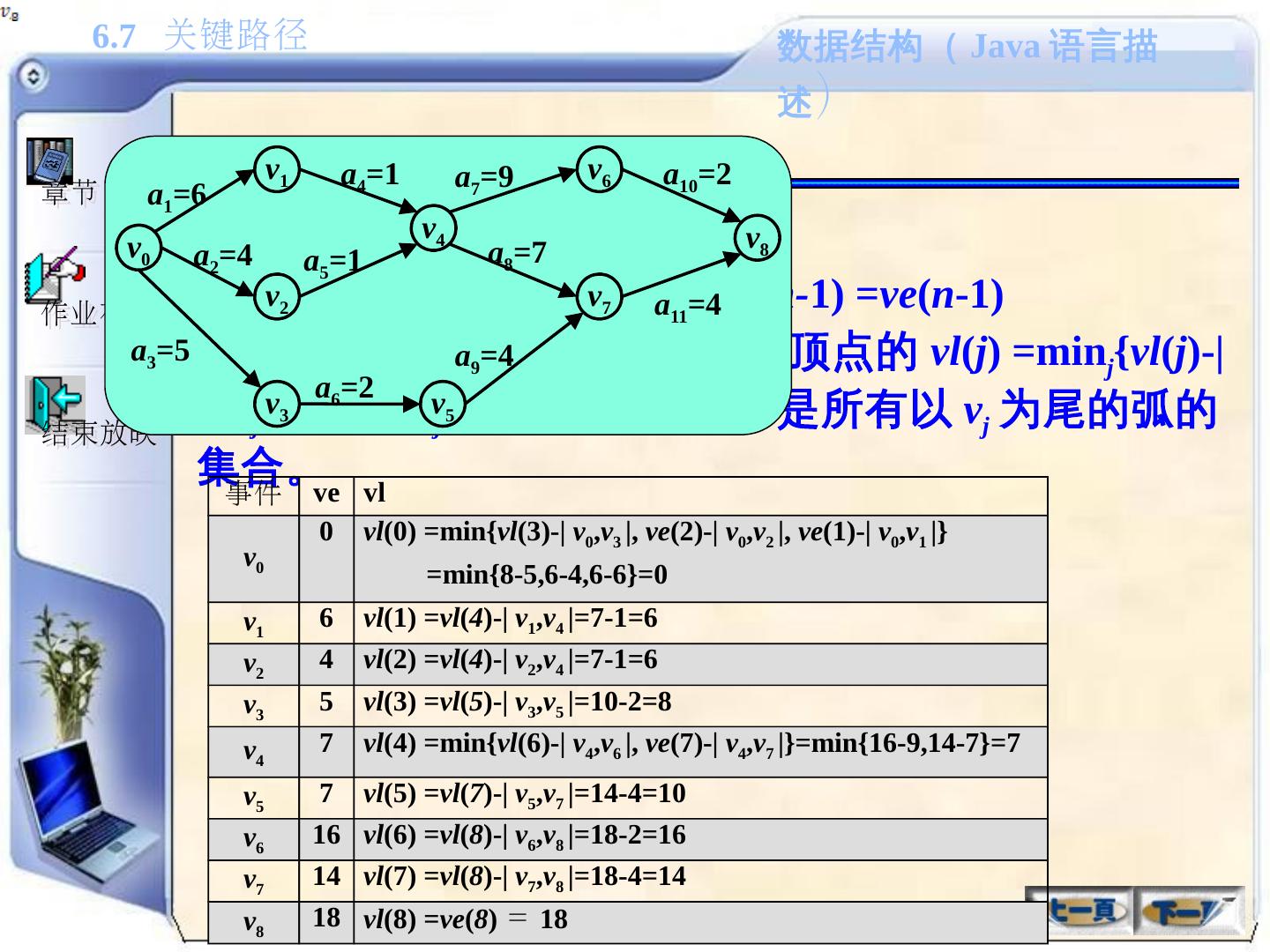Click the 章节 label under book icon
The height and width of the screenshot is (952, 1270).
(x=68, y=193)
